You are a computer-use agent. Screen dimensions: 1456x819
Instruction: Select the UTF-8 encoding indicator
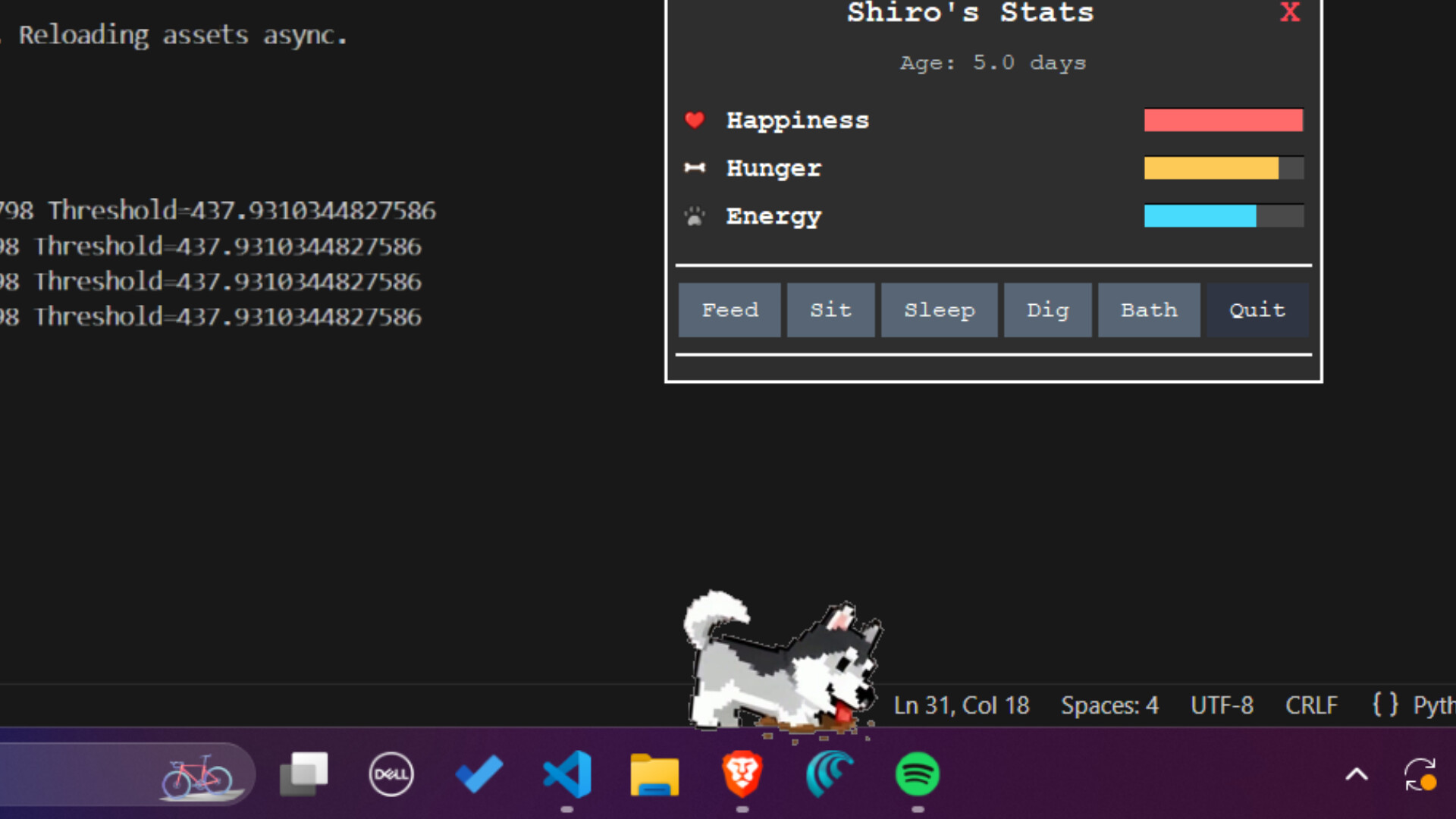click(1222, 705)
